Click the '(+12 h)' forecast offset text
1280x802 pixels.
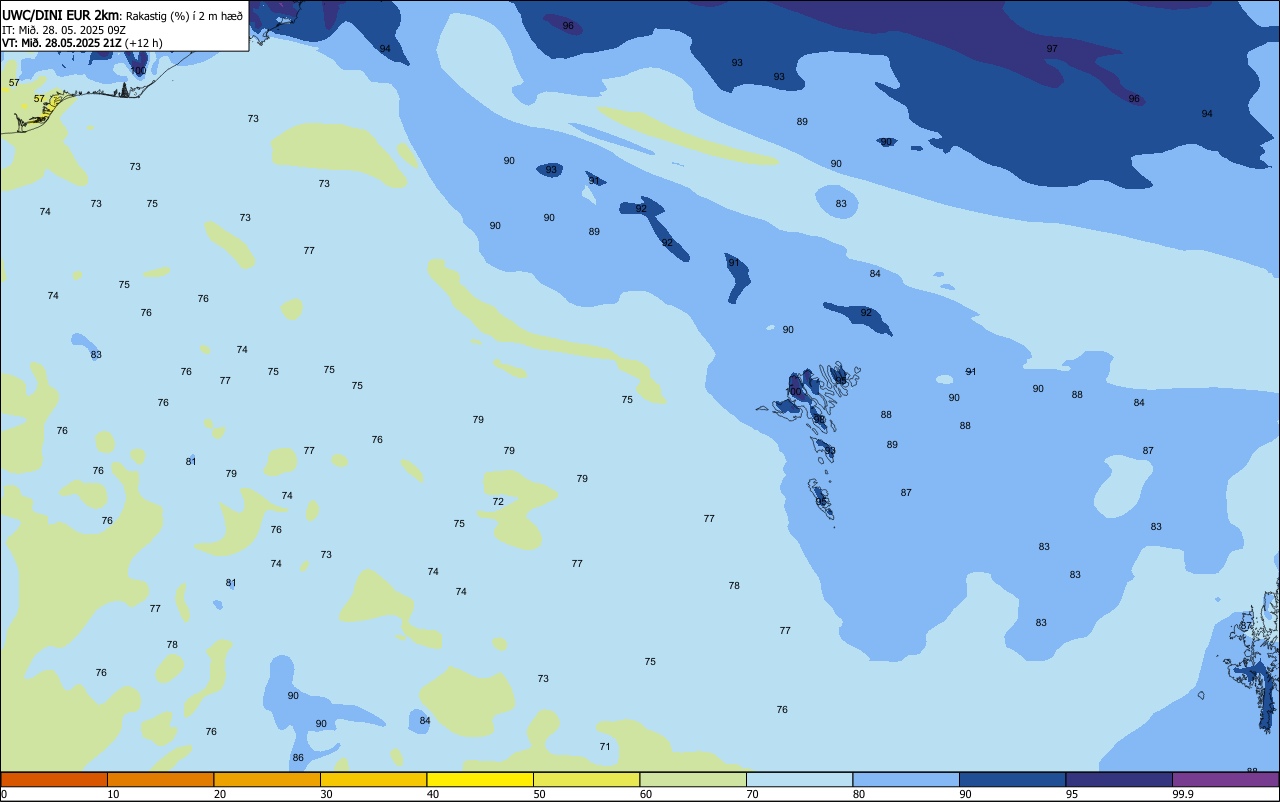(144, 43)
